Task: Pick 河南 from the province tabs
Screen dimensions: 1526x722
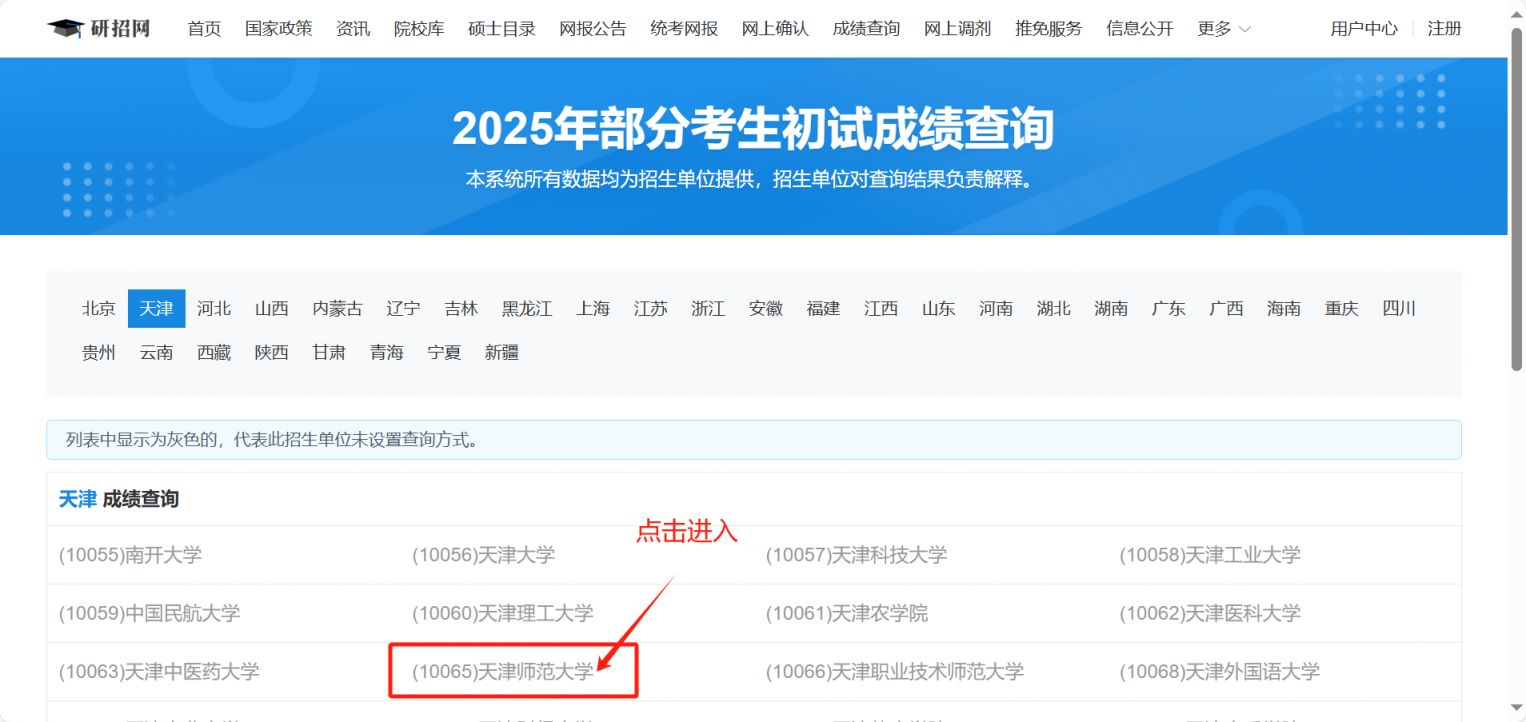Action: (996, 309)
